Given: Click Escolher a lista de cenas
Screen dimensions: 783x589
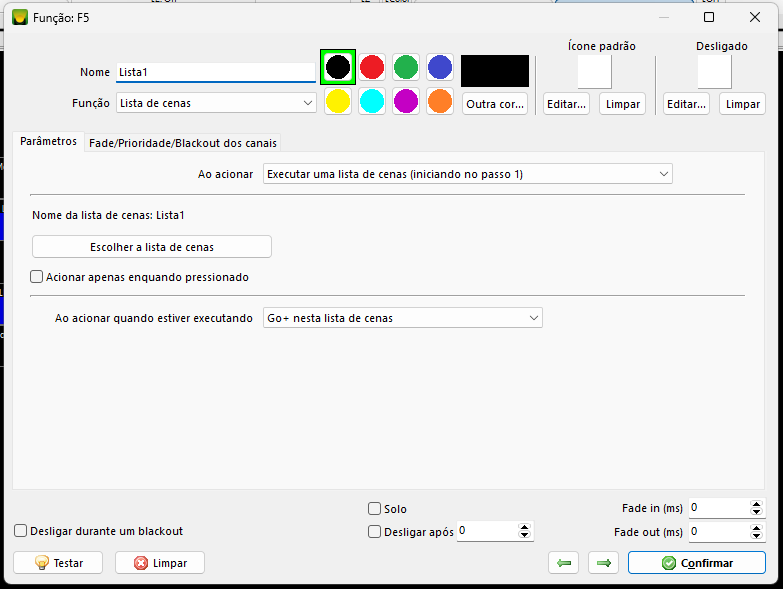Looking at the screenshot, I should tap(152, 247).
